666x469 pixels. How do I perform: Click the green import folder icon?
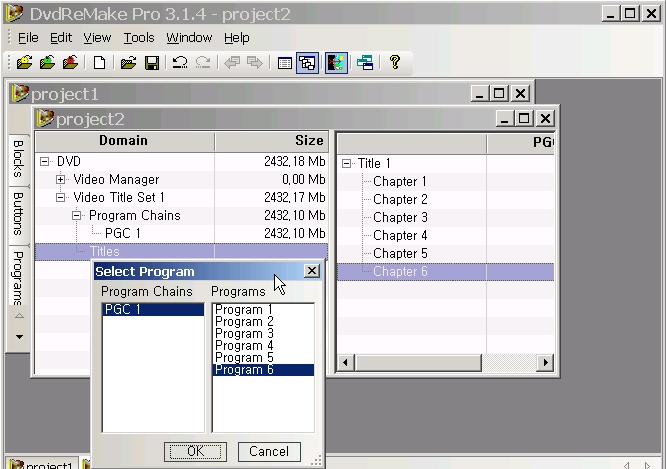point(48,62)
